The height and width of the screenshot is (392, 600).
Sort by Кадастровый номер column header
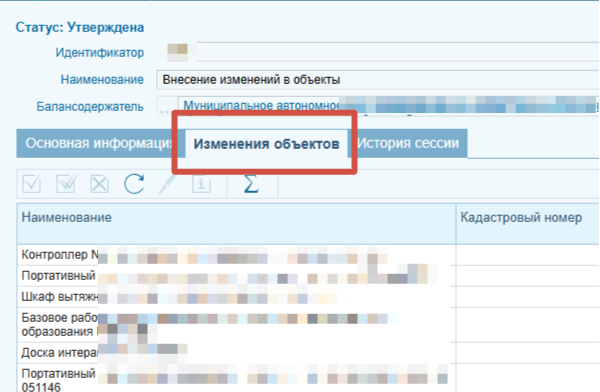click(528, 224)
